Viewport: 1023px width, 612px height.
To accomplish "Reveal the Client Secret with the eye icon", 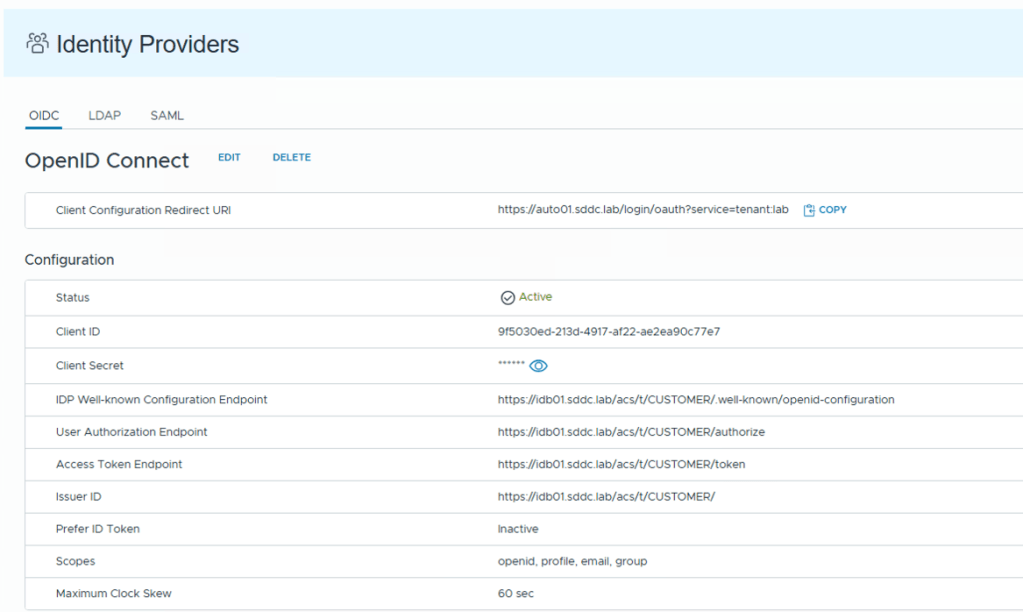I will click(538, 366).
